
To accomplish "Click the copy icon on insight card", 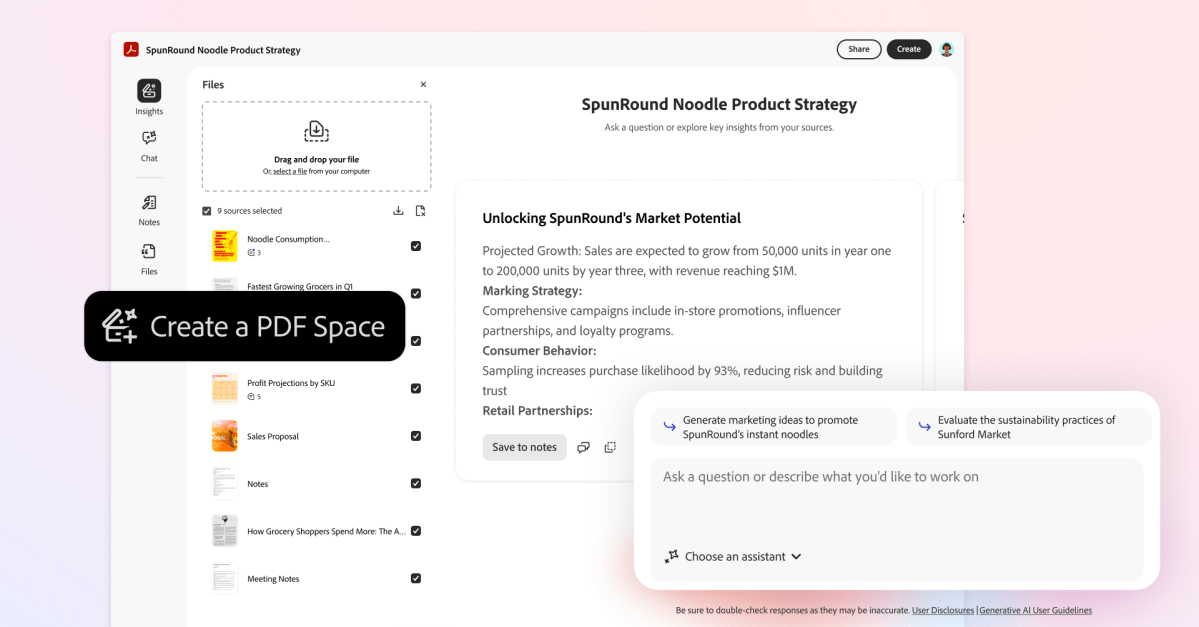I will 610,447.
